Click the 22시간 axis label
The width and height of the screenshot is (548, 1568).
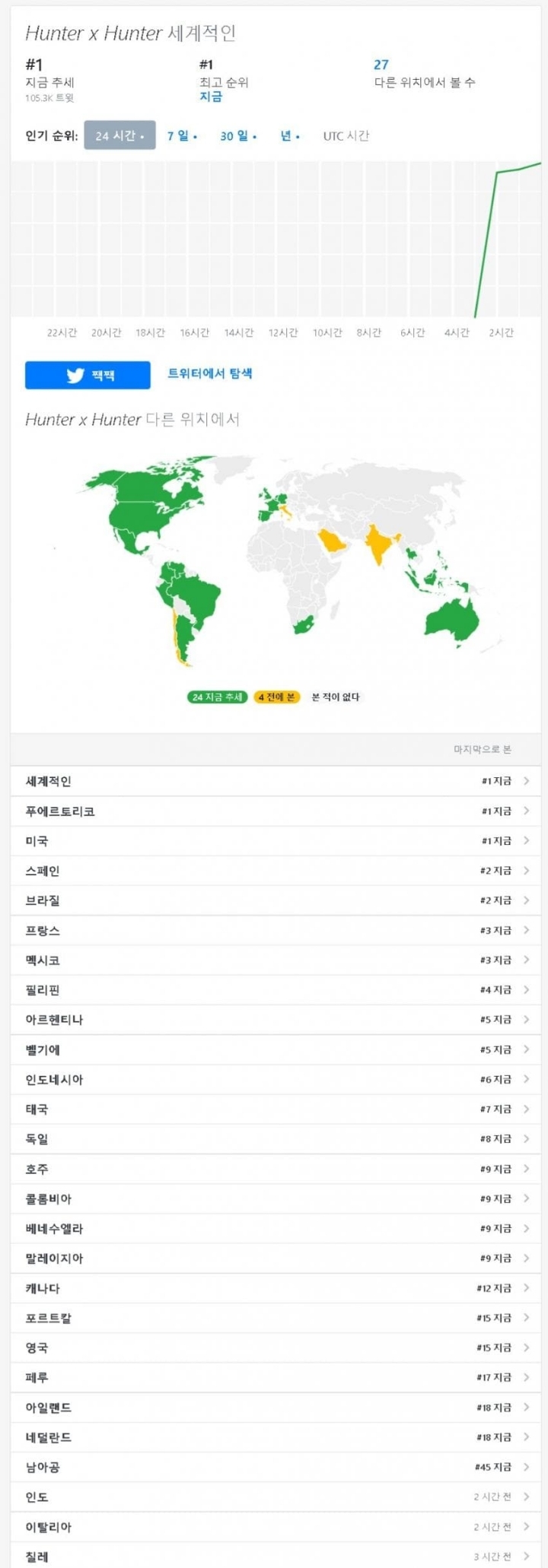tap(62, 332)
